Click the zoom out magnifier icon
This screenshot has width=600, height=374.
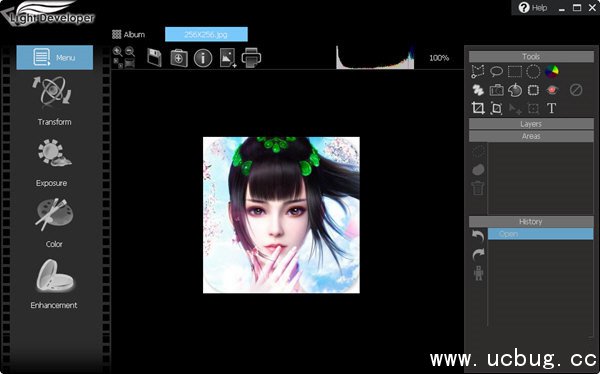pos(130,51)
